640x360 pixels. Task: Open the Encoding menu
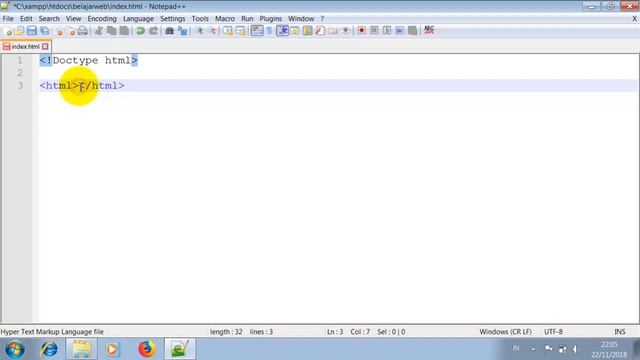pos(102,19)
